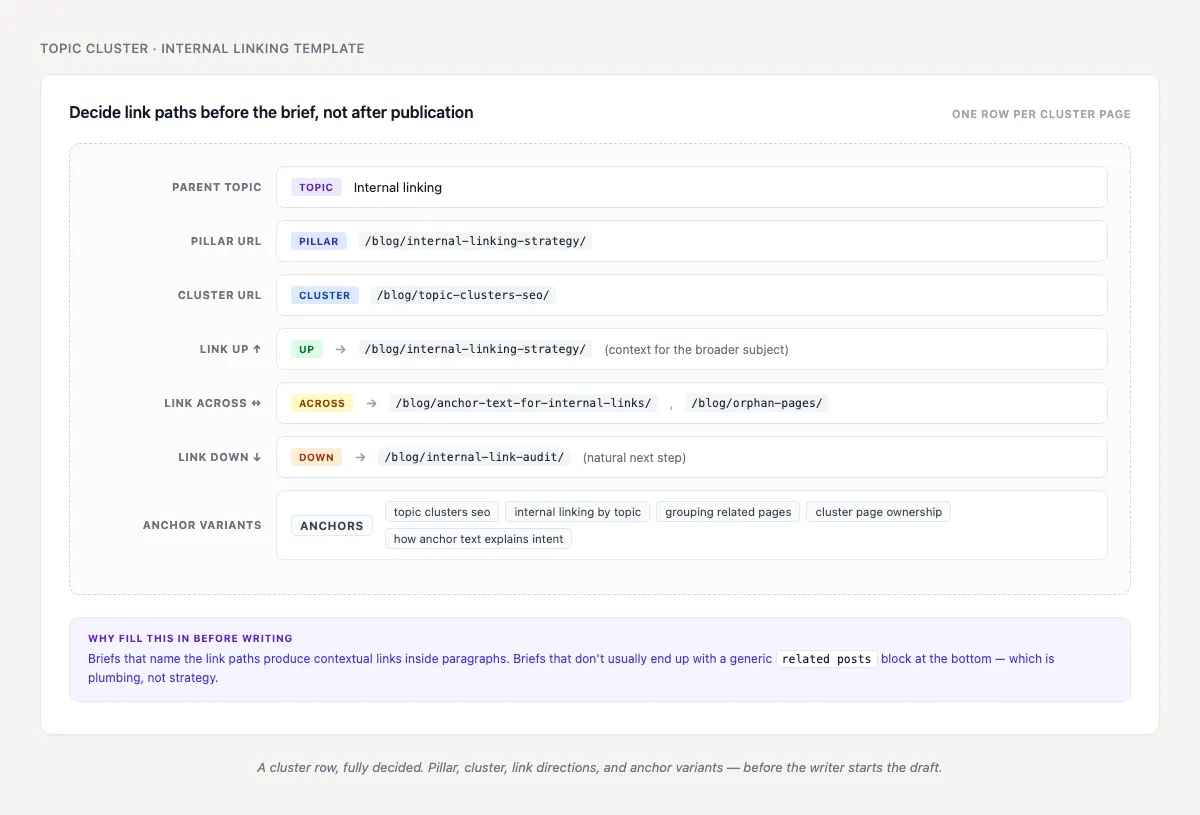Click the arrow after the UP badge
Viewport: 1200px width, 815px height.
[341, 349]
